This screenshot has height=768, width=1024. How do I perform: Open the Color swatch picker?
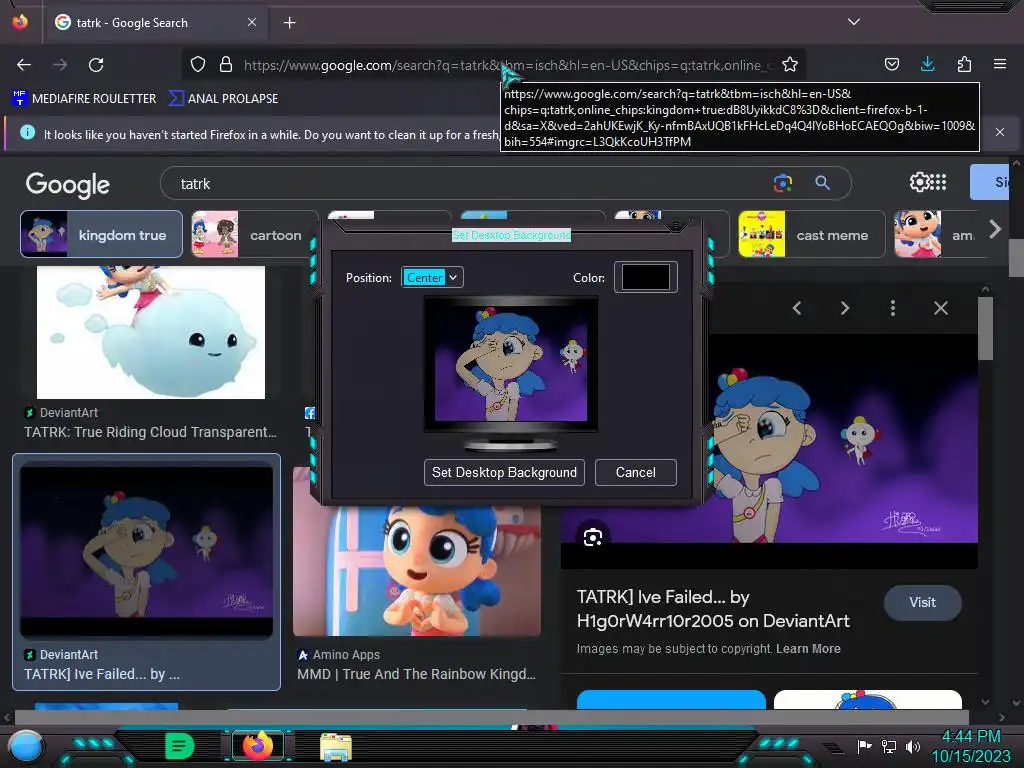(x=645, y=277)
